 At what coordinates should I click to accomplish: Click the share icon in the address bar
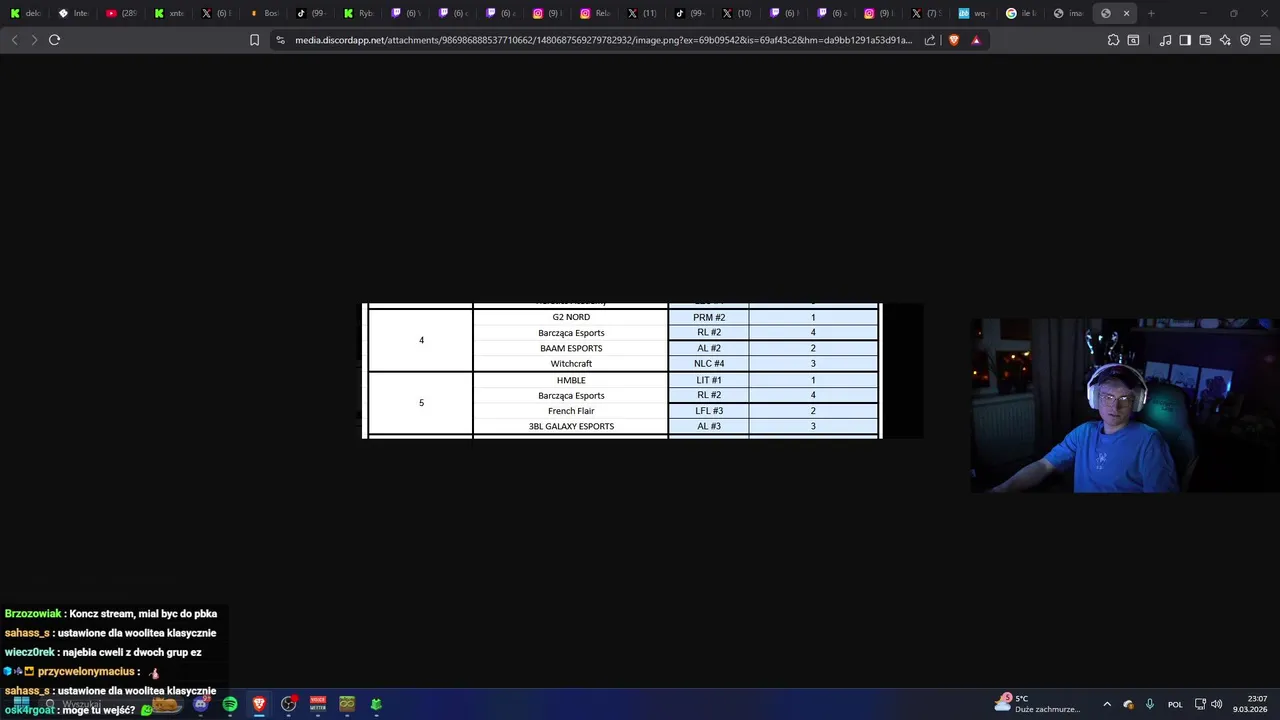930,40
